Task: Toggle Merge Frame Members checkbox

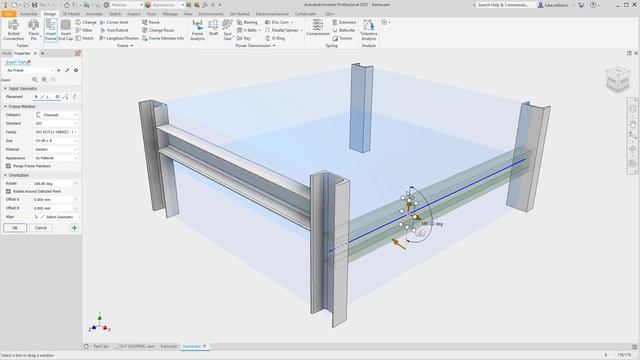Action: coord(8,166)
